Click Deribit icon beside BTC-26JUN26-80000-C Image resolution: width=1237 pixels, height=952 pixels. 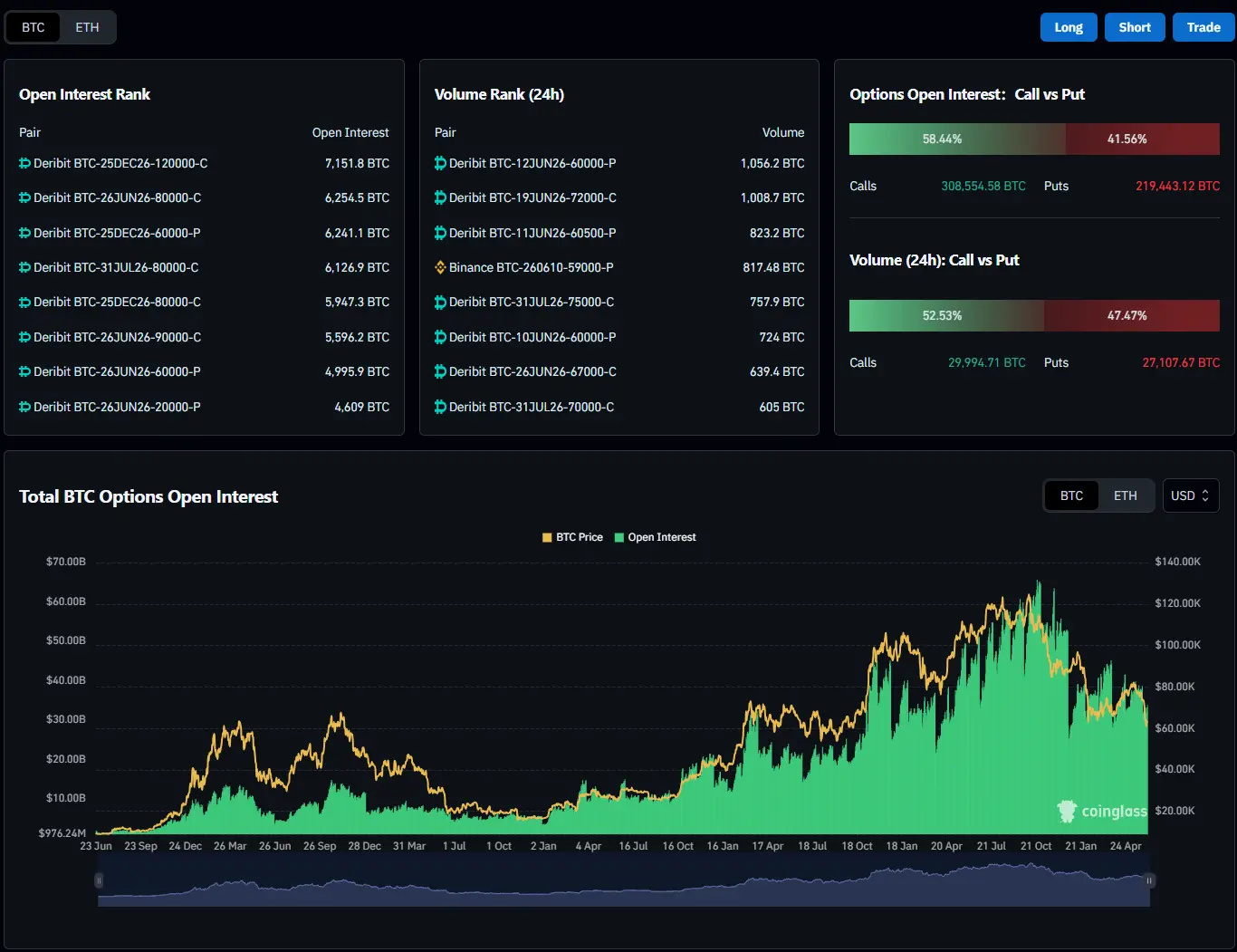coord(25,198)
